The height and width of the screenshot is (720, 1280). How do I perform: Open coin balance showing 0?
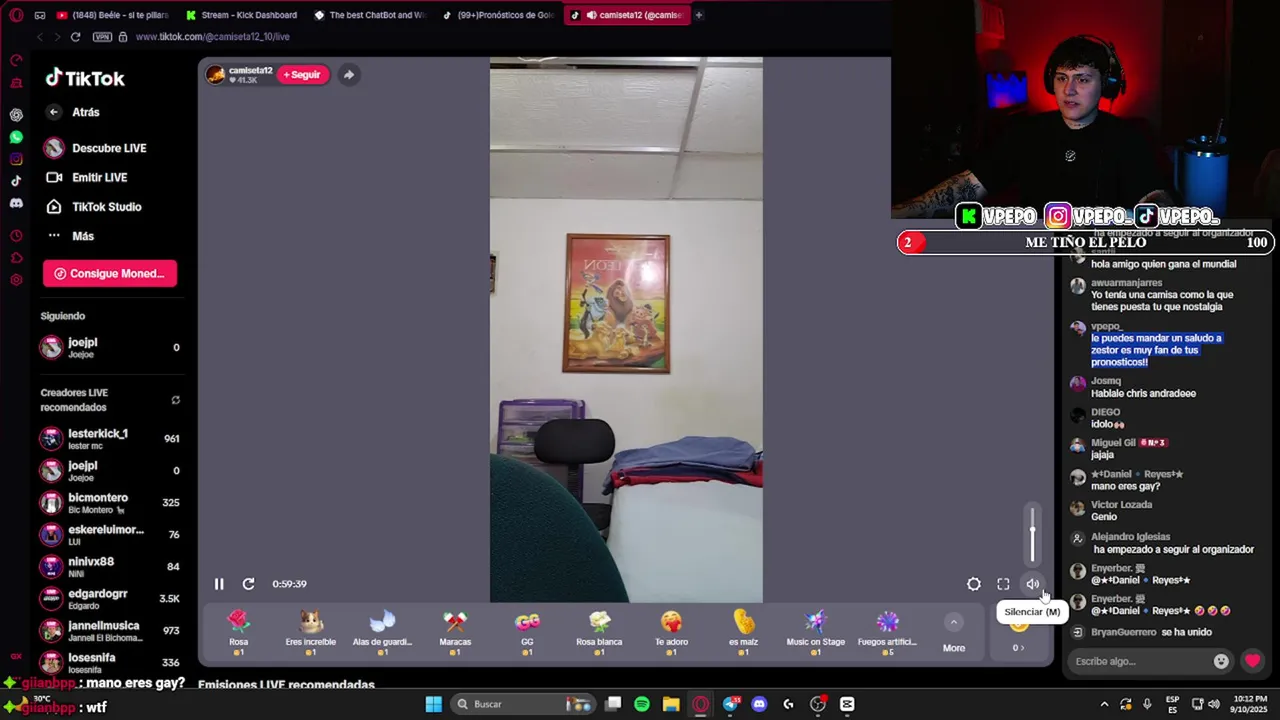pos(1018,647)
